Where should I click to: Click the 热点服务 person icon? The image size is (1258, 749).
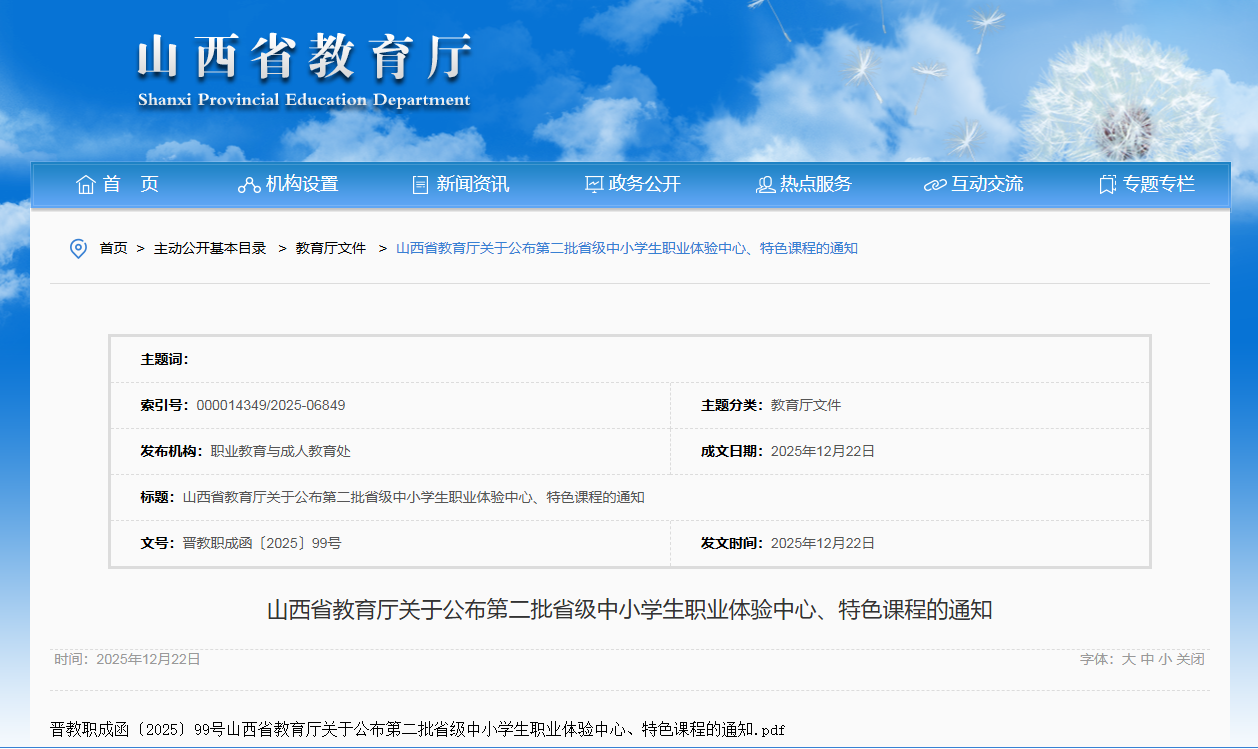(765, 185)
